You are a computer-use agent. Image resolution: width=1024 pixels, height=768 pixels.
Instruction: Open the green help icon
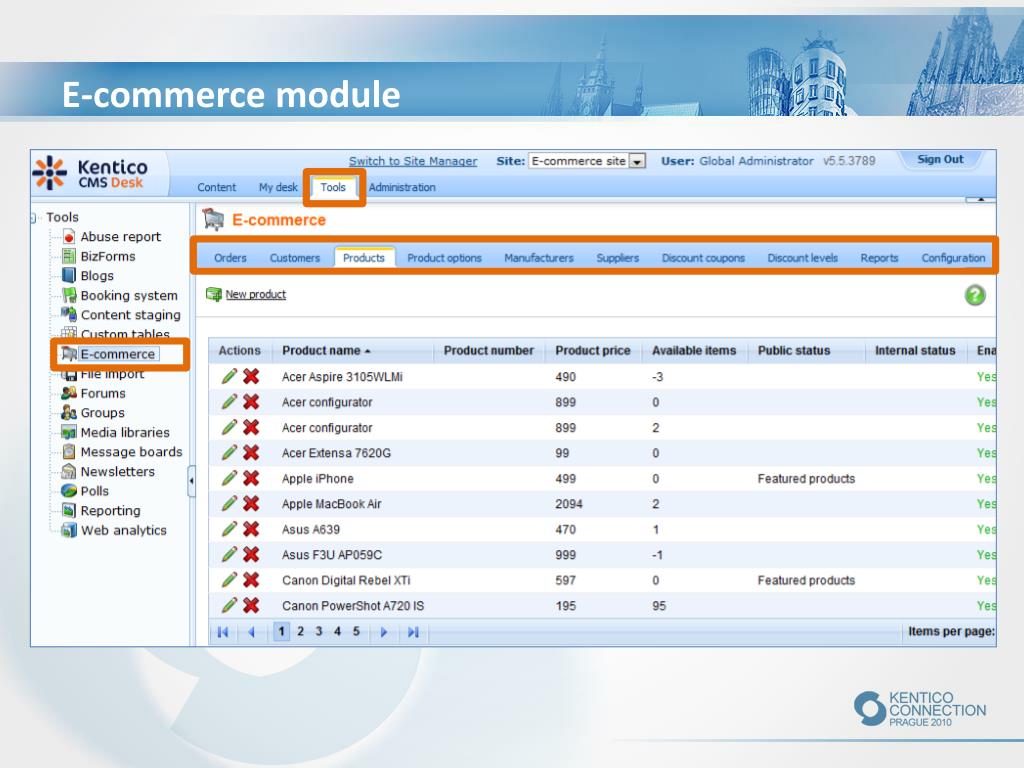pyautogui.click(x=975, y=295)
